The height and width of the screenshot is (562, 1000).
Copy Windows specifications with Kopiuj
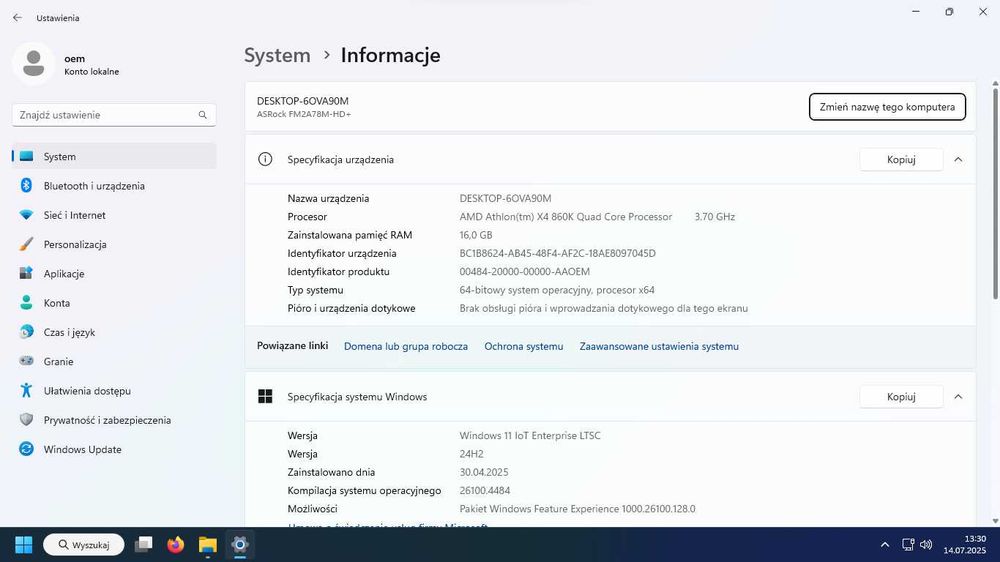(901, 397)
